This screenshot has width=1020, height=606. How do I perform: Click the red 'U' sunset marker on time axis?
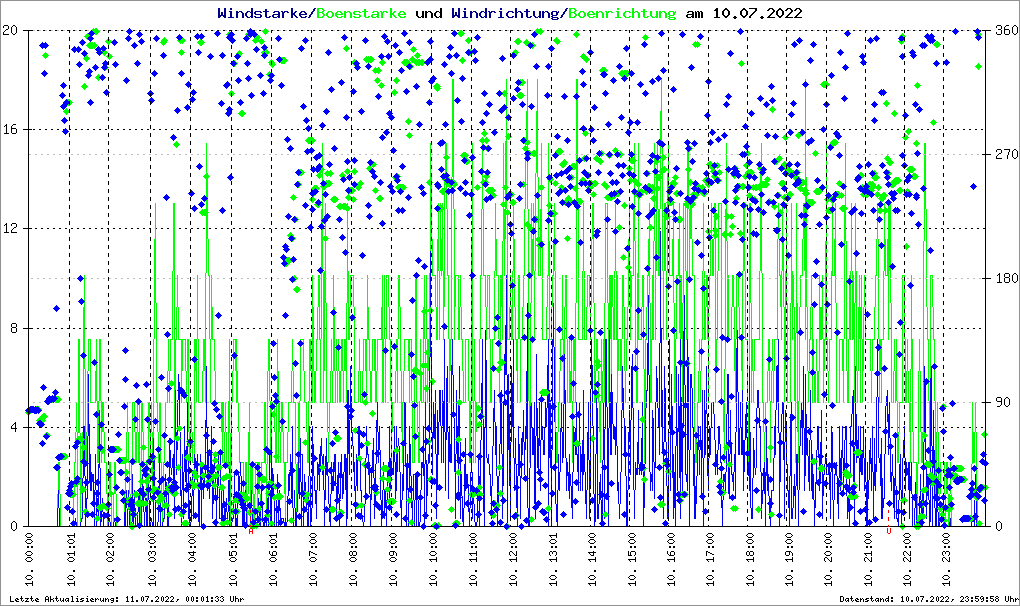pyautogui.click(x=888, y=531)
